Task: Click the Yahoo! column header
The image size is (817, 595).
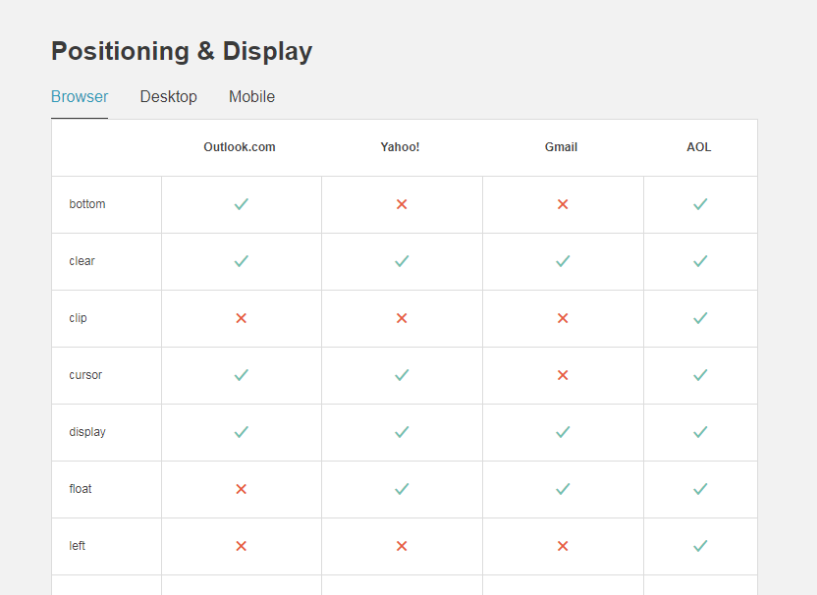Action: coord(400,147)
